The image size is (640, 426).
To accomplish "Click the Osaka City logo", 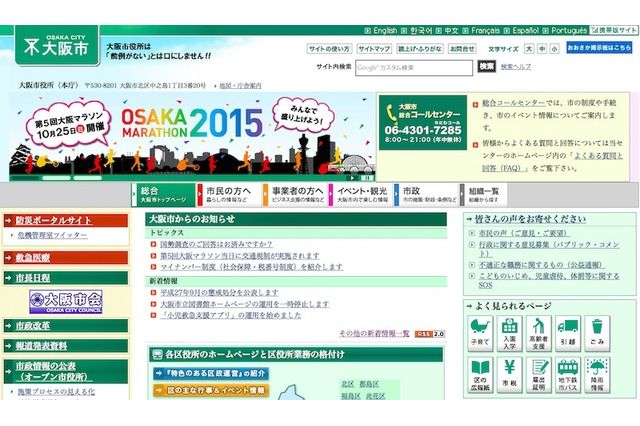I will (x=57, y=45).
